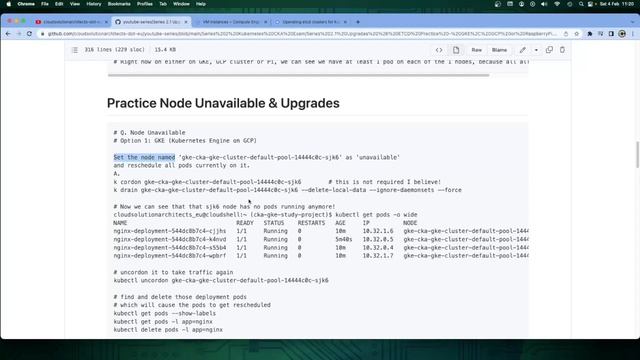This screenshot has width=640, height=360.
Task: Close the Operating etcd clusters tab
Action: click(x=345, y=22)
